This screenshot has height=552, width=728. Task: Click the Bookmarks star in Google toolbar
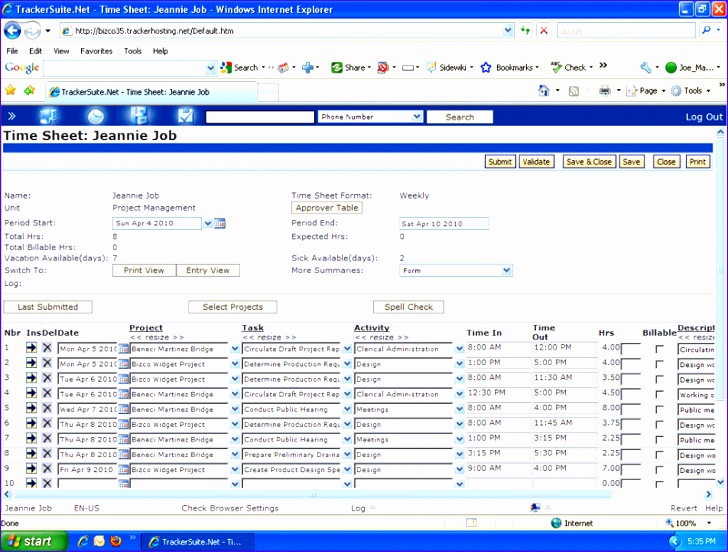[486, 68]
